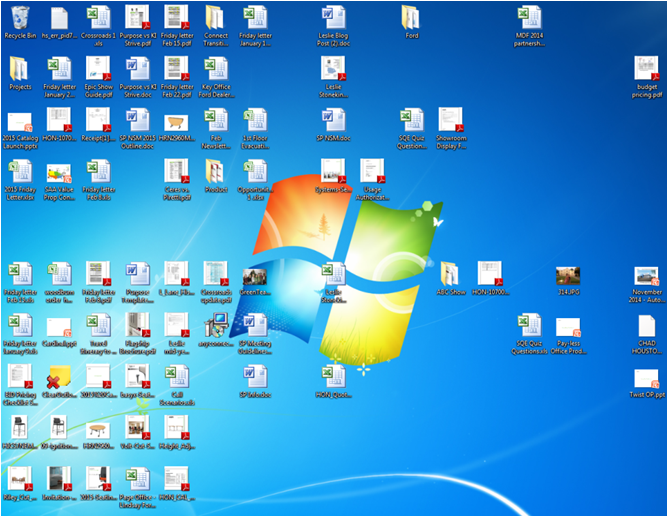The width and height of the screenshot is (668, 517).
Task: Select Leslie Blog Post (2).doc
Action: coord(332,18)
